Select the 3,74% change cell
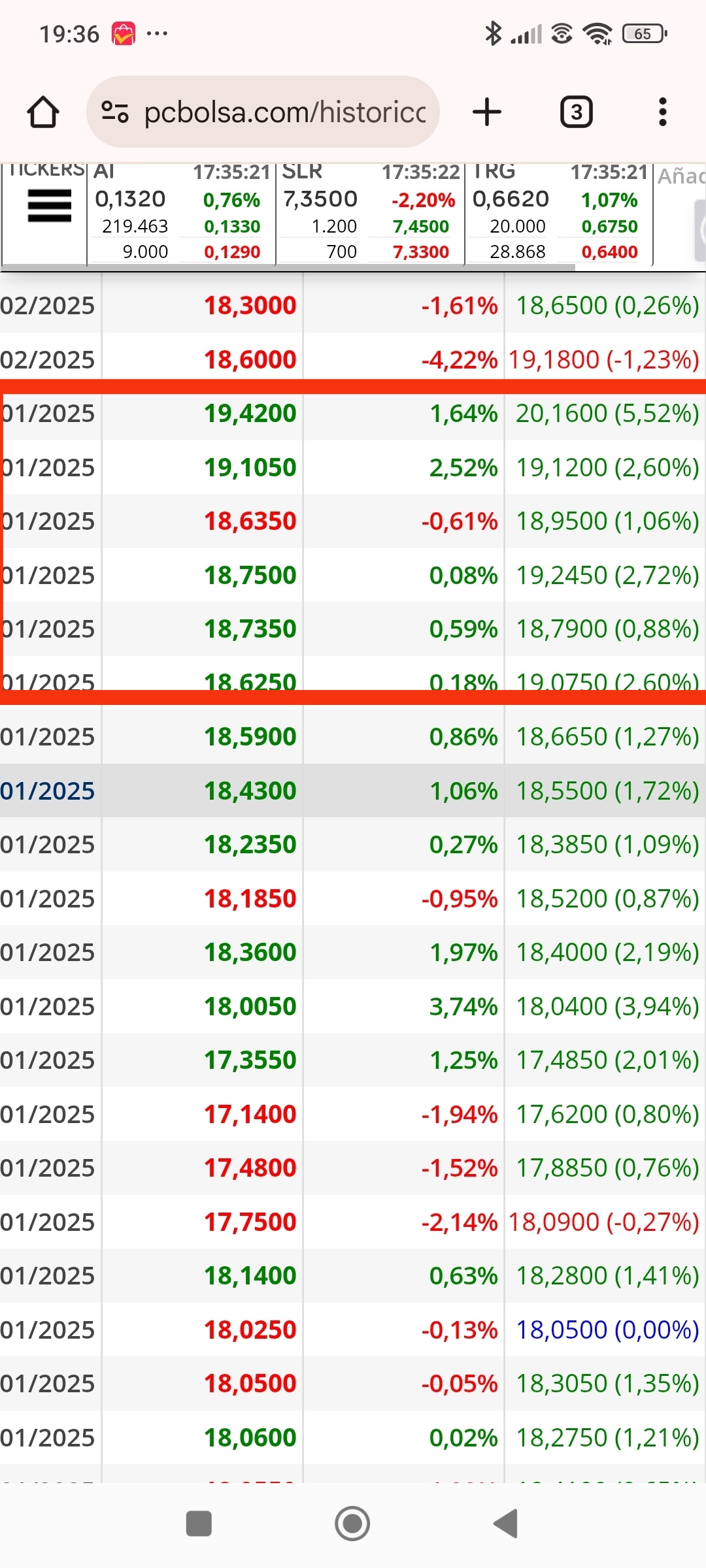 (x=463, y=1007)
